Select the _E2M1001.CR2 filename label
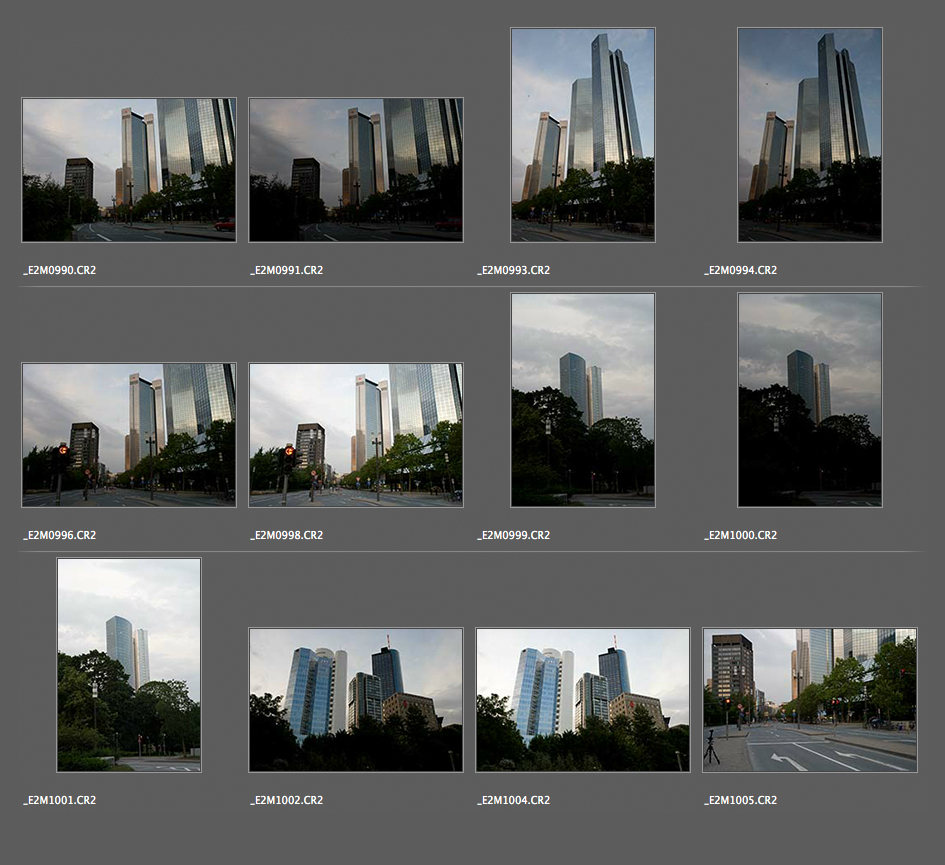This screenshot has width=945, height=865. coord(60,800)
